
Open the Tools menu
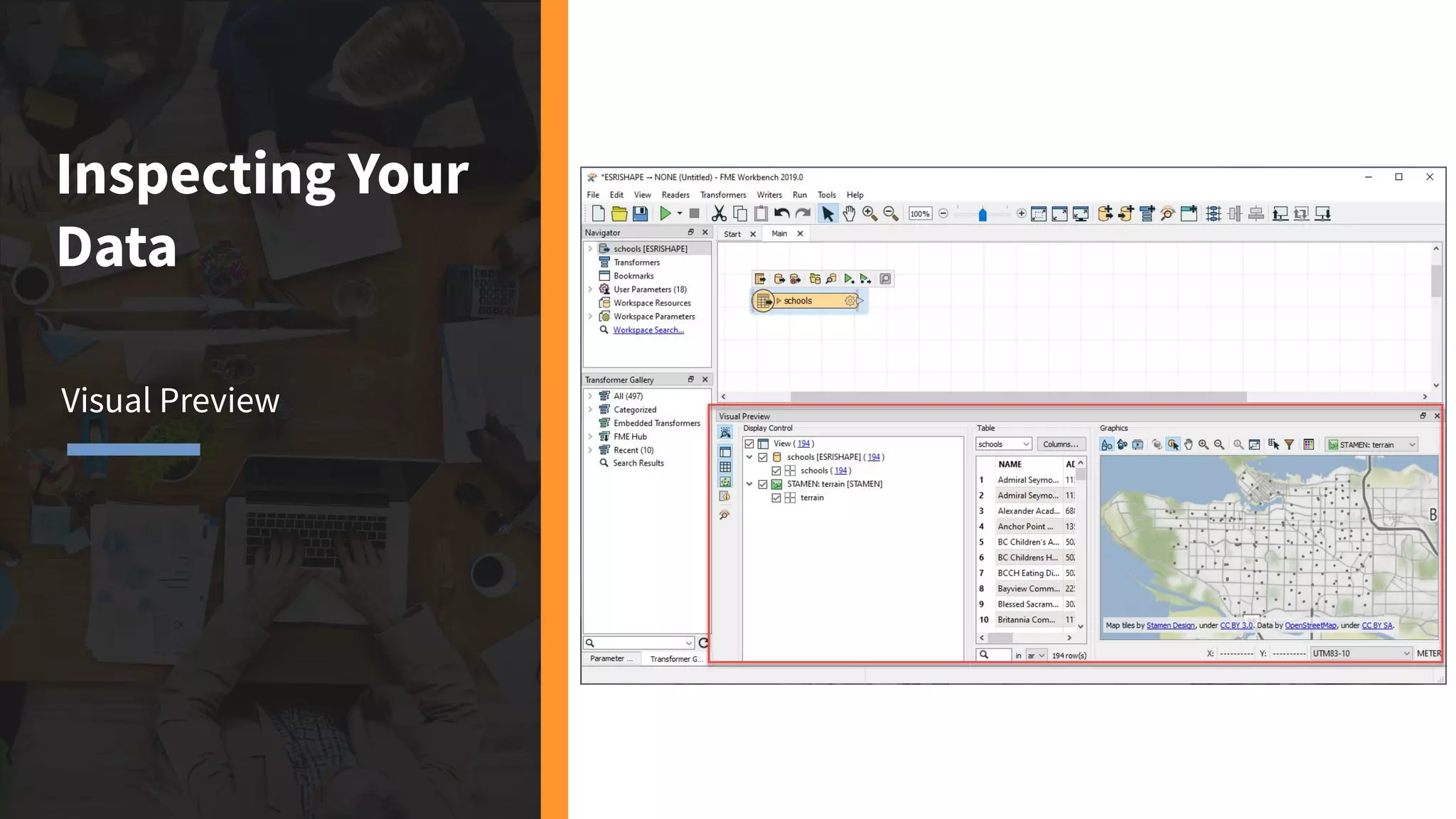827,195
